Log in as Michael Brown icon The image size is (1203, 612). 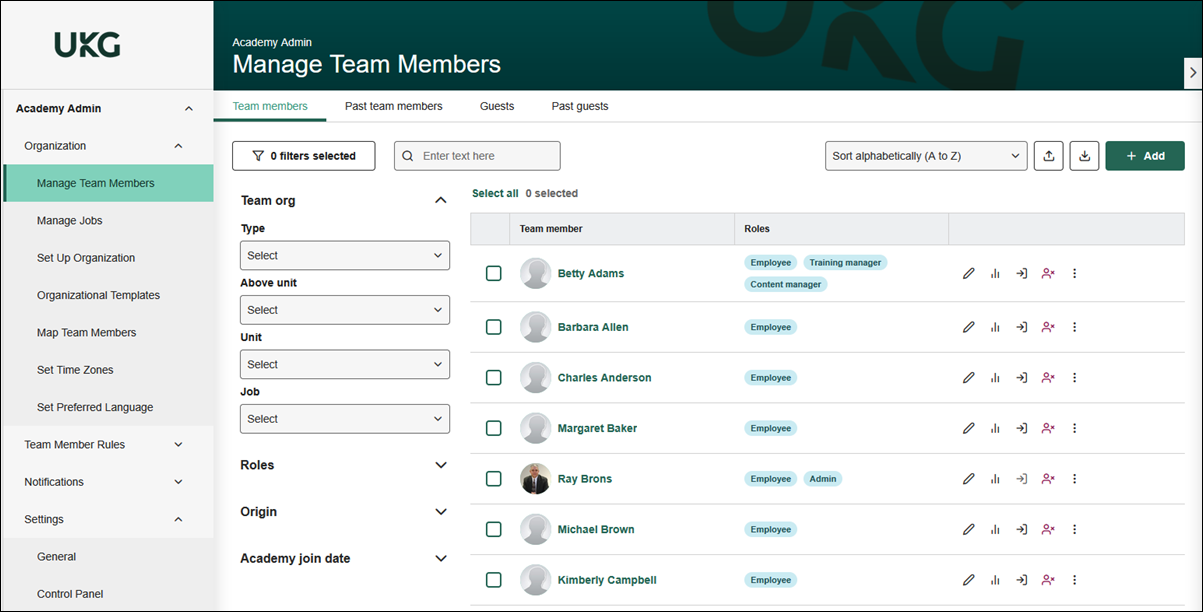click(x=1021, y=529)
